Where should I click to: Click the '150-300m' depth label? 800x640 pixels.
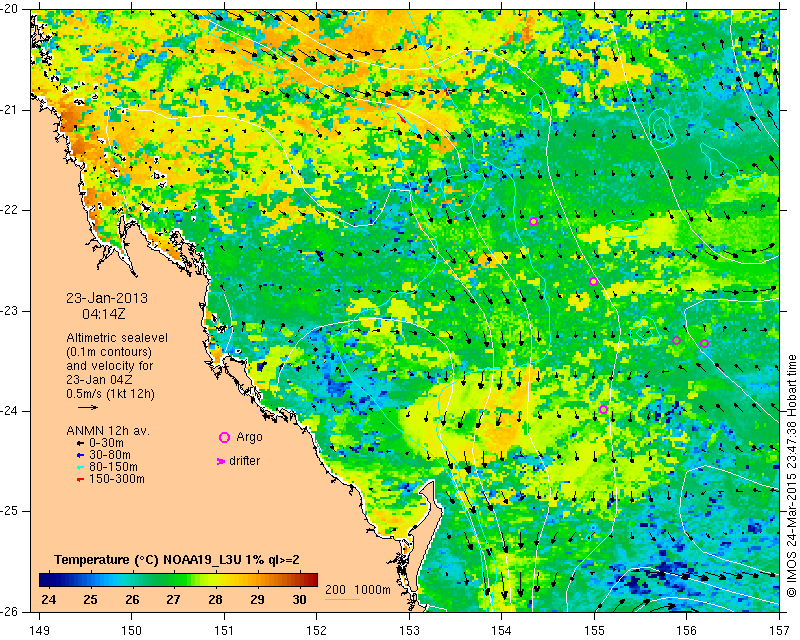tap(116, 479)
